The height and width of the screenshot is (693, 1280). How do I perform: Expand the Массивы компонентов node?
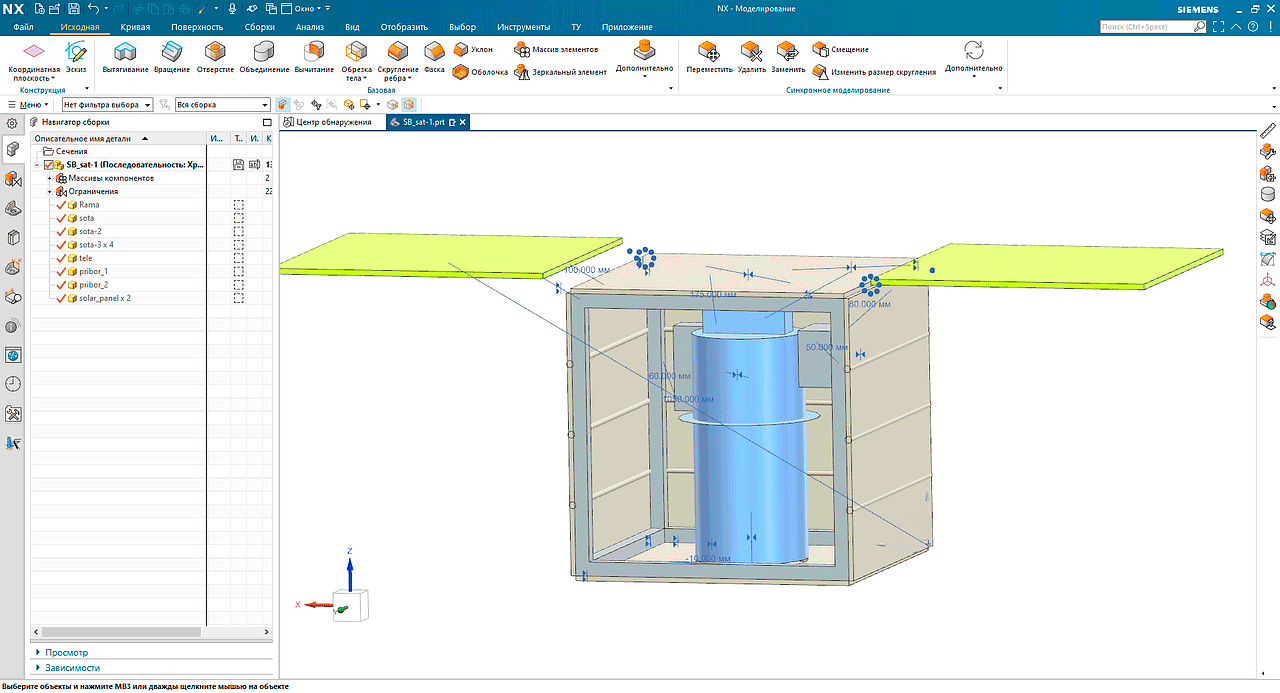point(49,178)
